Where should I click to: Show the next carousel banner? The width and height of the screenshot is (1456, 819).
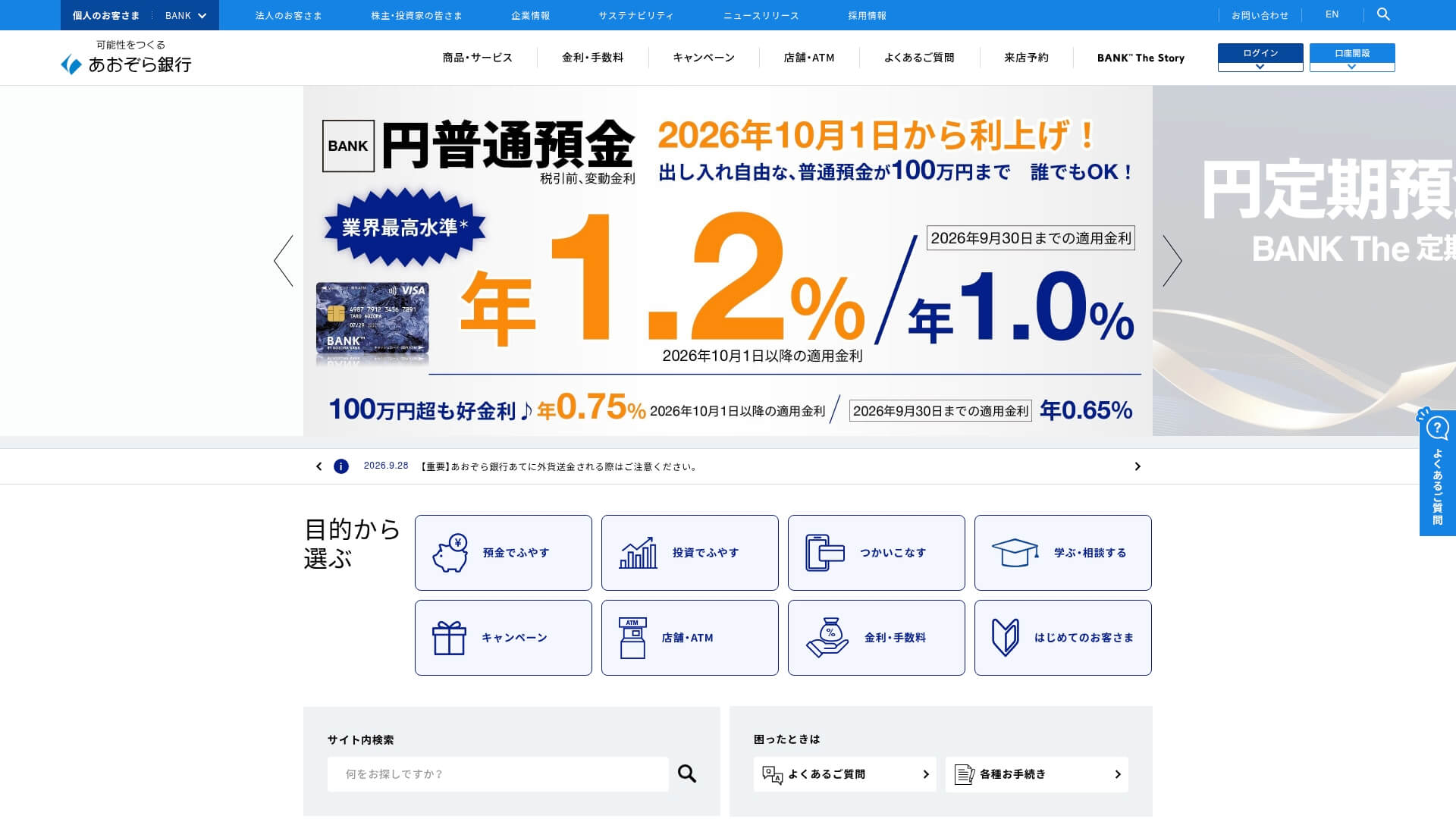coord(1172,260)
